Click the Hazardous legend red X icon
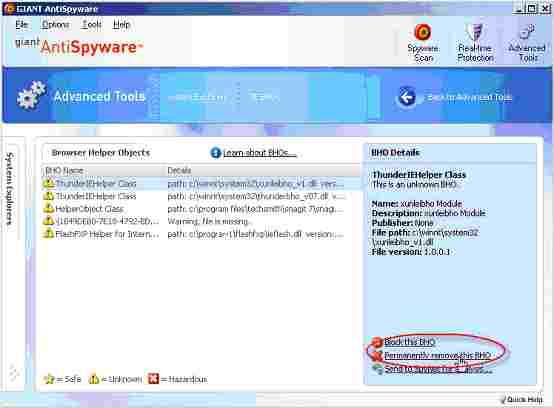The image size is (554, 408). click(153, 379)
